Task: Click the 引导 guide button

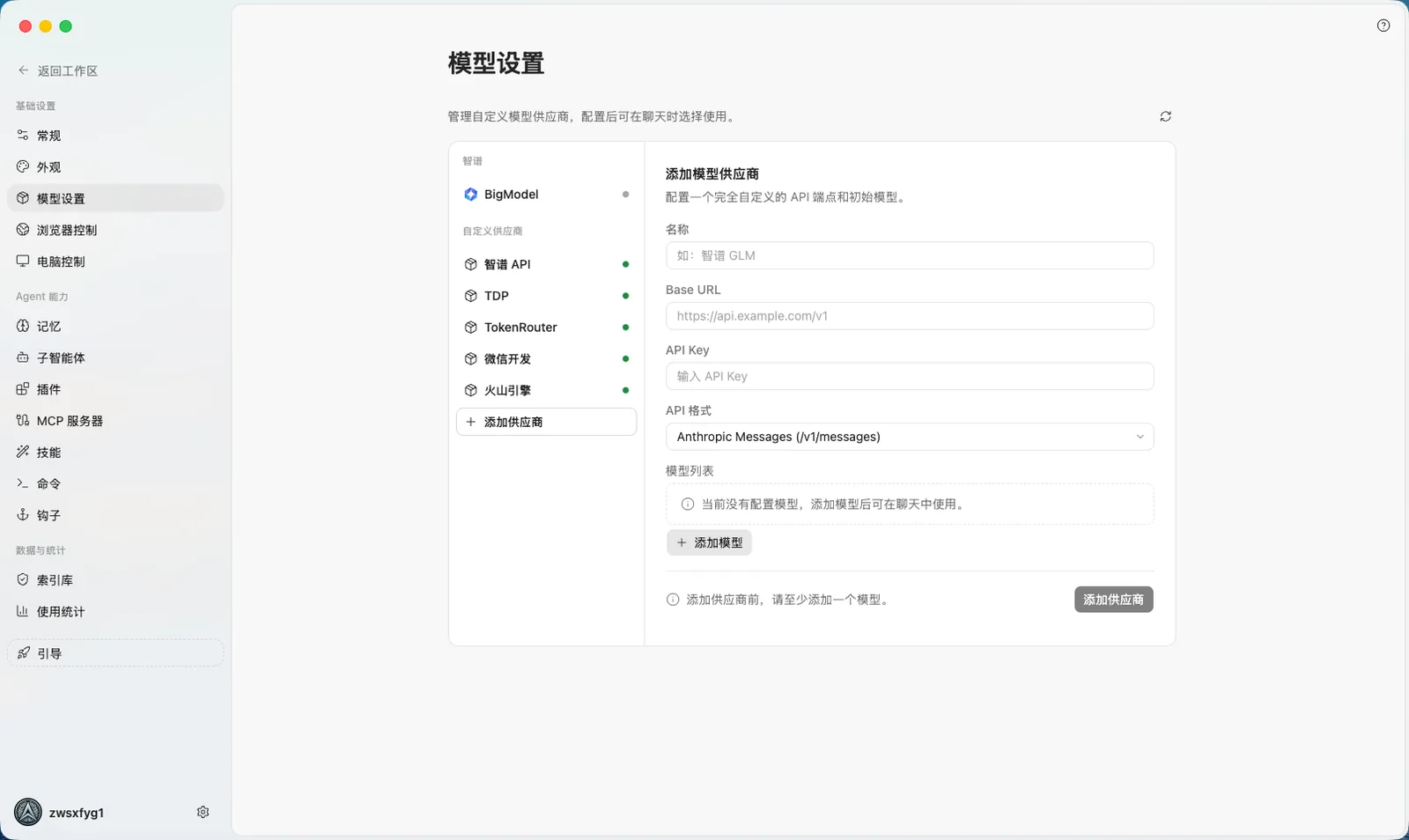Action: [115, 653]
